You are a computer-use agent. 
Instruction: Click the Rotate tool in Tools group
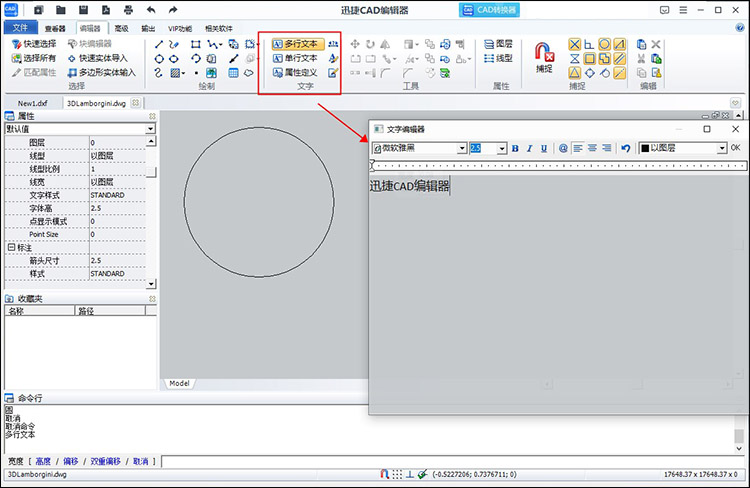pyautogui.click(x=370, y=44)
